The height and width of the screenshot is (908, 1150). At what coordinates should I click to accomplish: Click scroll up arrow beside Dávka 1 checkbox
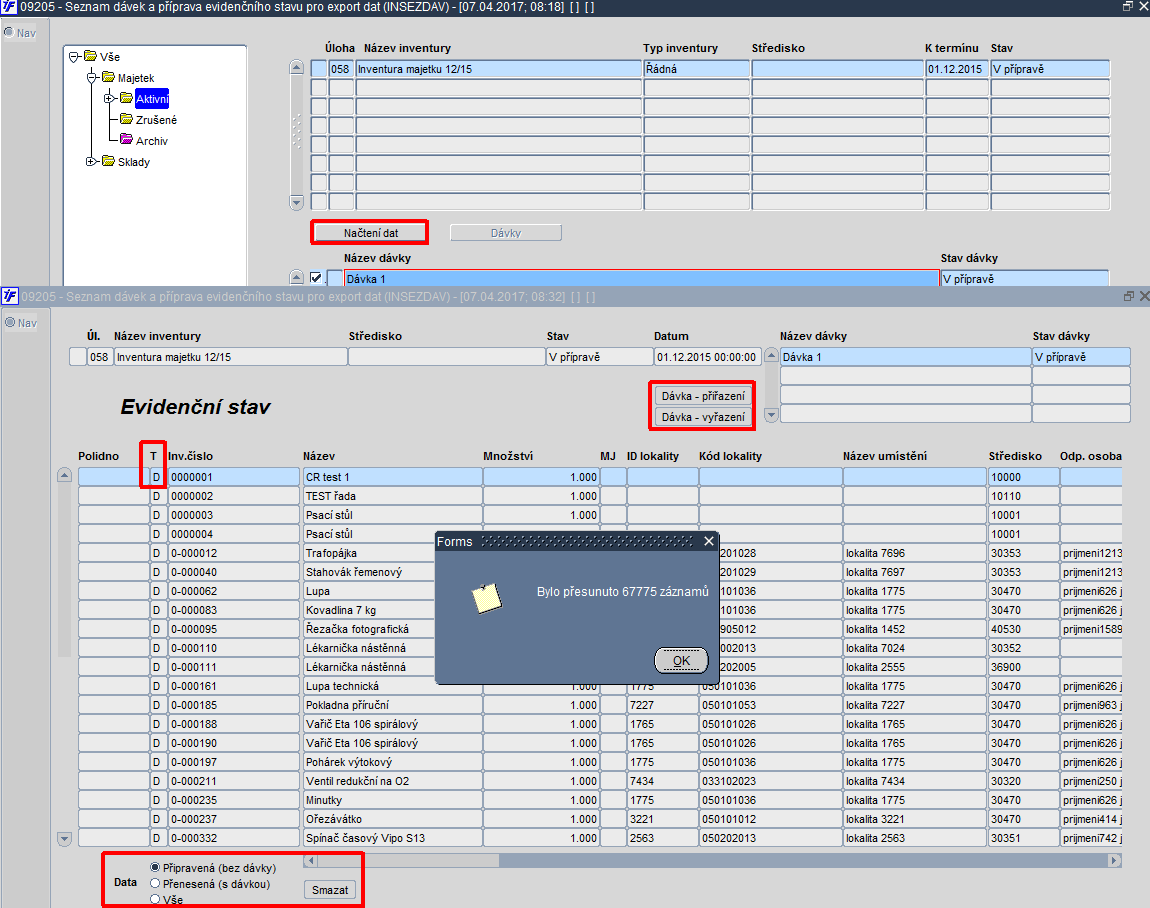(x=296, y=277)
